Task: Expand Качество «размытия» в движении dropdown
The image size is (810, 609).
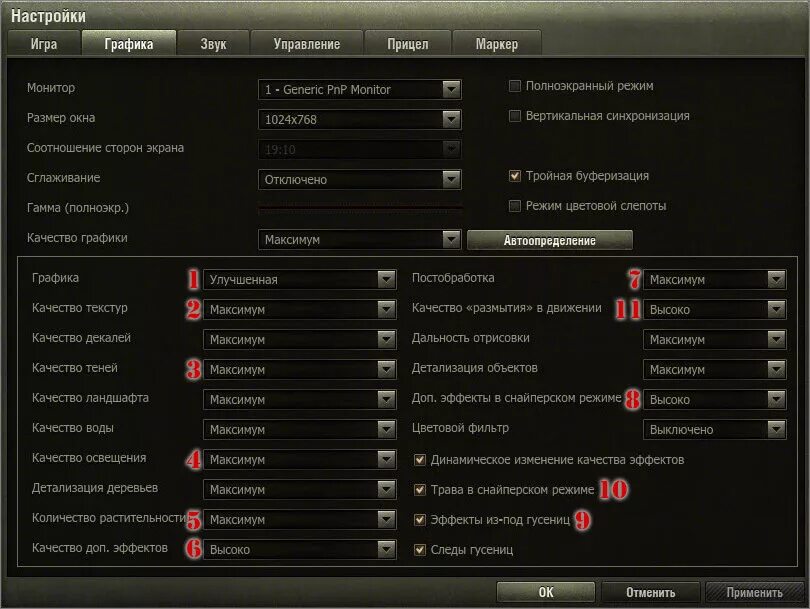Action: tap(714, 309)
